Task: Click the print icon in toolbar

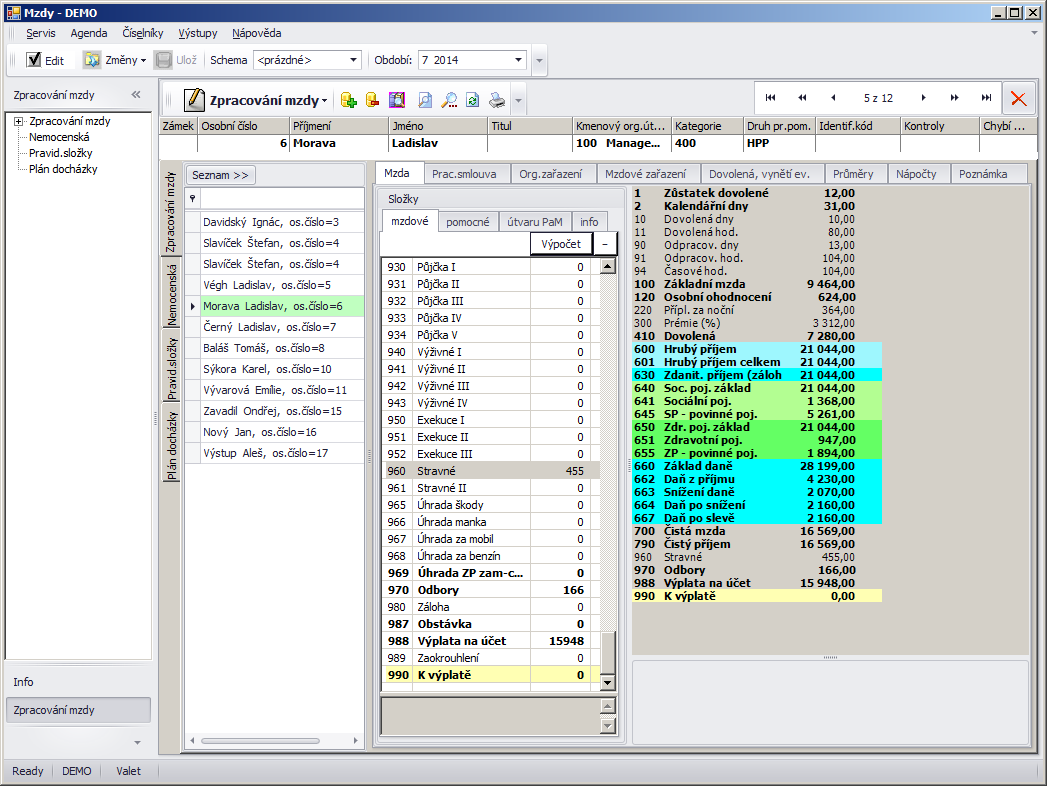Action: pyautogui.click(x=496, y=100)
